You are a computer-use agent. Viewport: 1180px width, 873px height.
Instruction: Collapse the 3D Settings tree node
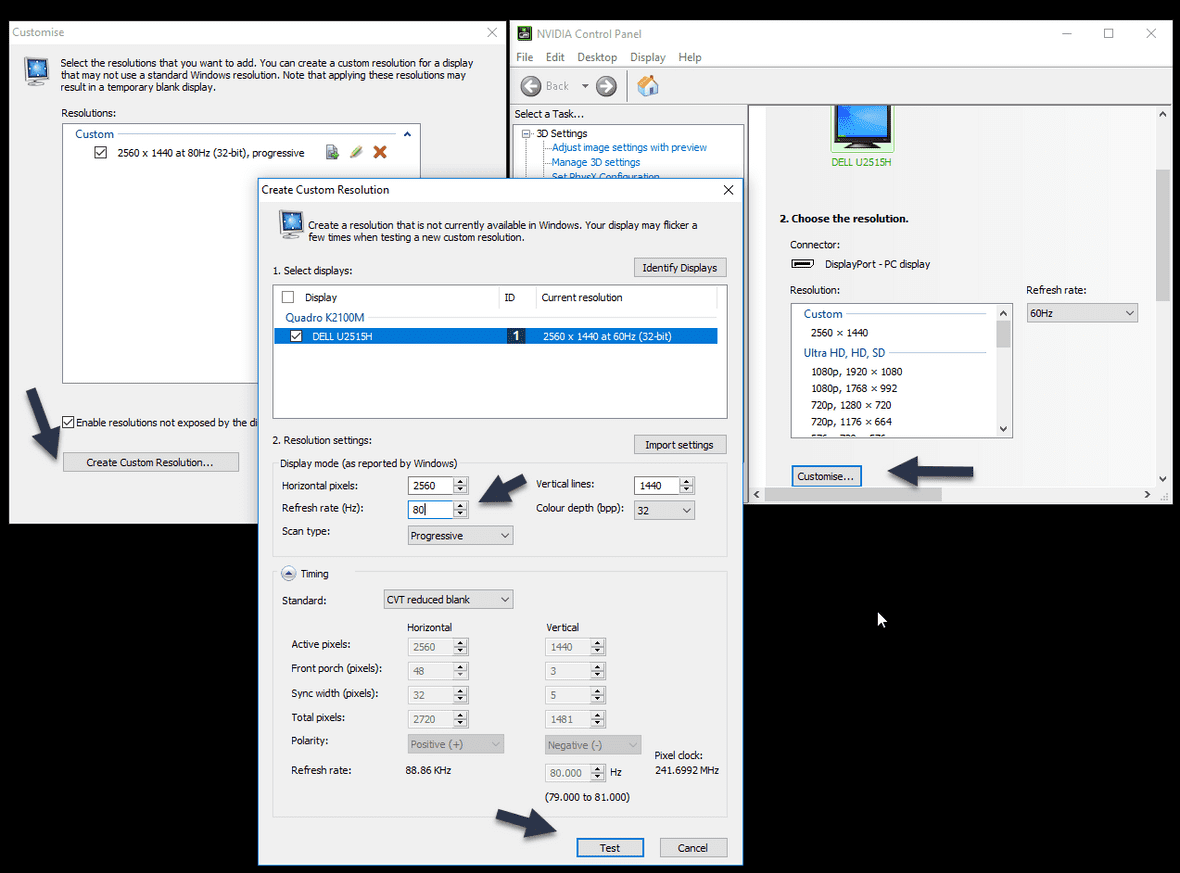click(x=527, y=133)
